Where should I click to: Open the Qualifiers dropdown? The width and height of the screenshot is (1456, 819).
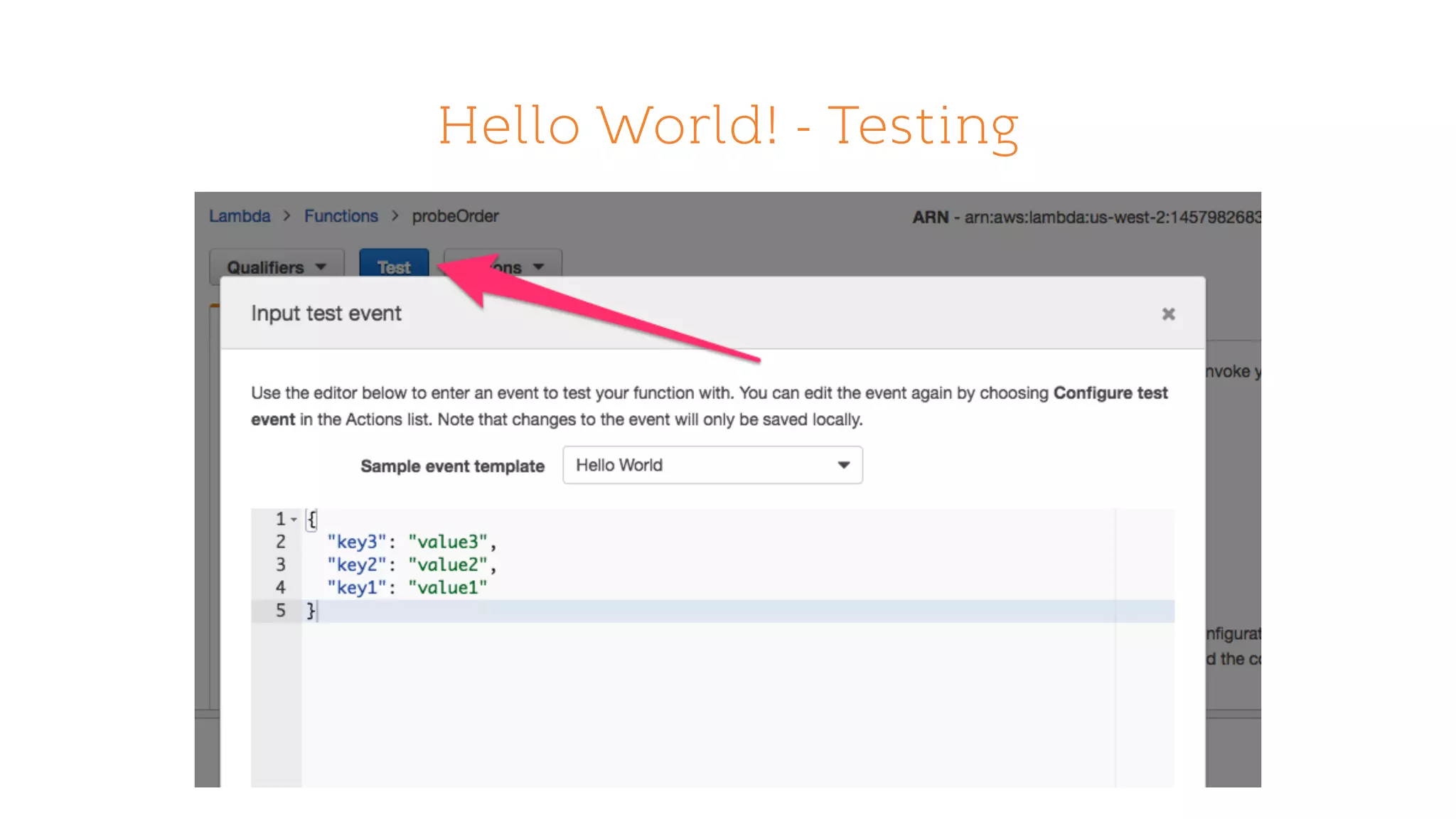click(x=277, y=267)
